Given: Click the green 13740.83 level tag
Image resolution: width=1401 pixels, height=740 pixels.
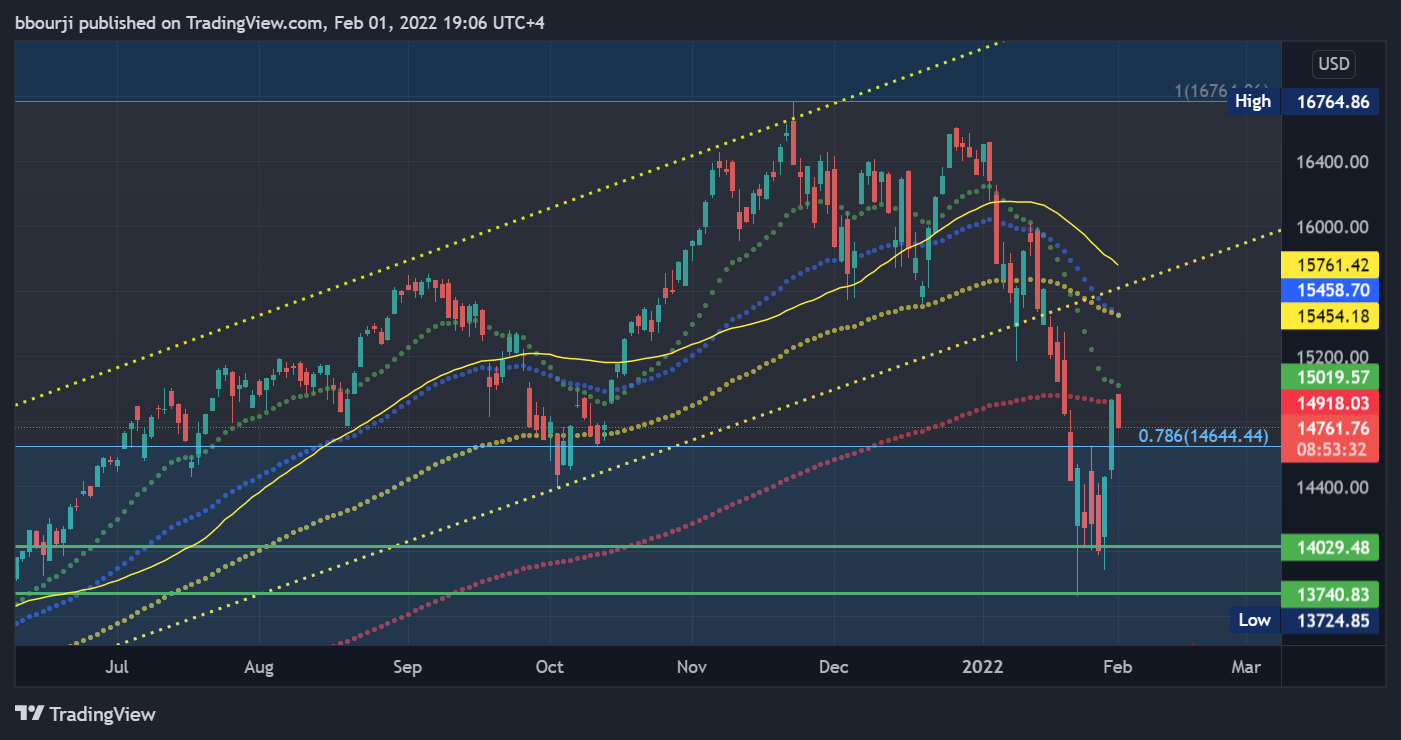Looking at the screenshot, I should pyautogui.click(x=1333, y=594).
